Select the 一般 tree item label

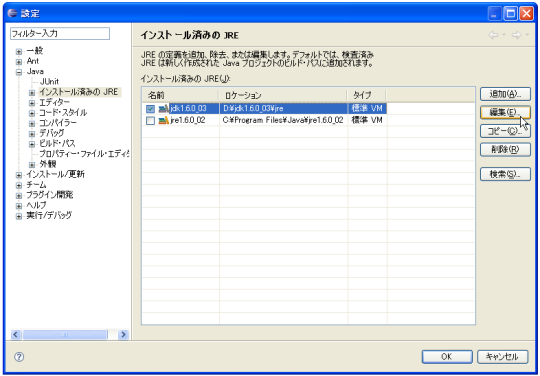coord(35,51)
